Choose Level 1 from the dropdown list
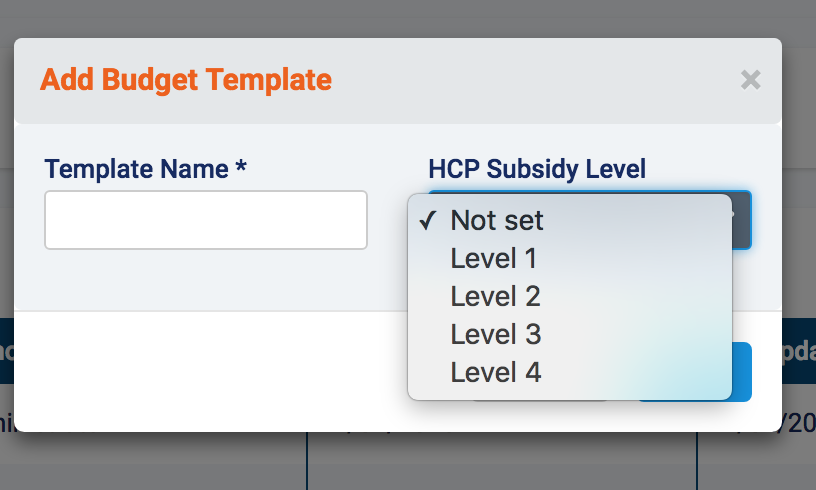The width and height of the screenshot is (816, 490). coord(494,259)
